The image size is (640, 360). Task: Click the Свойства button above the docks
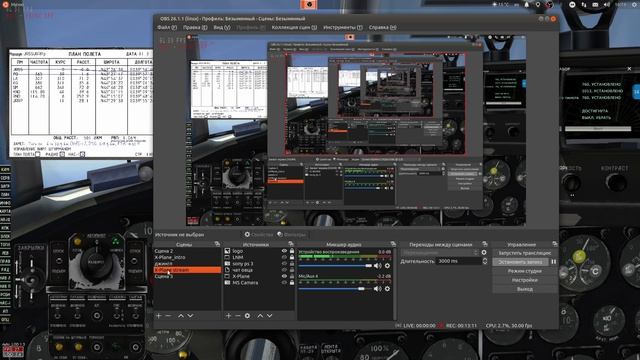click(258, 235)
